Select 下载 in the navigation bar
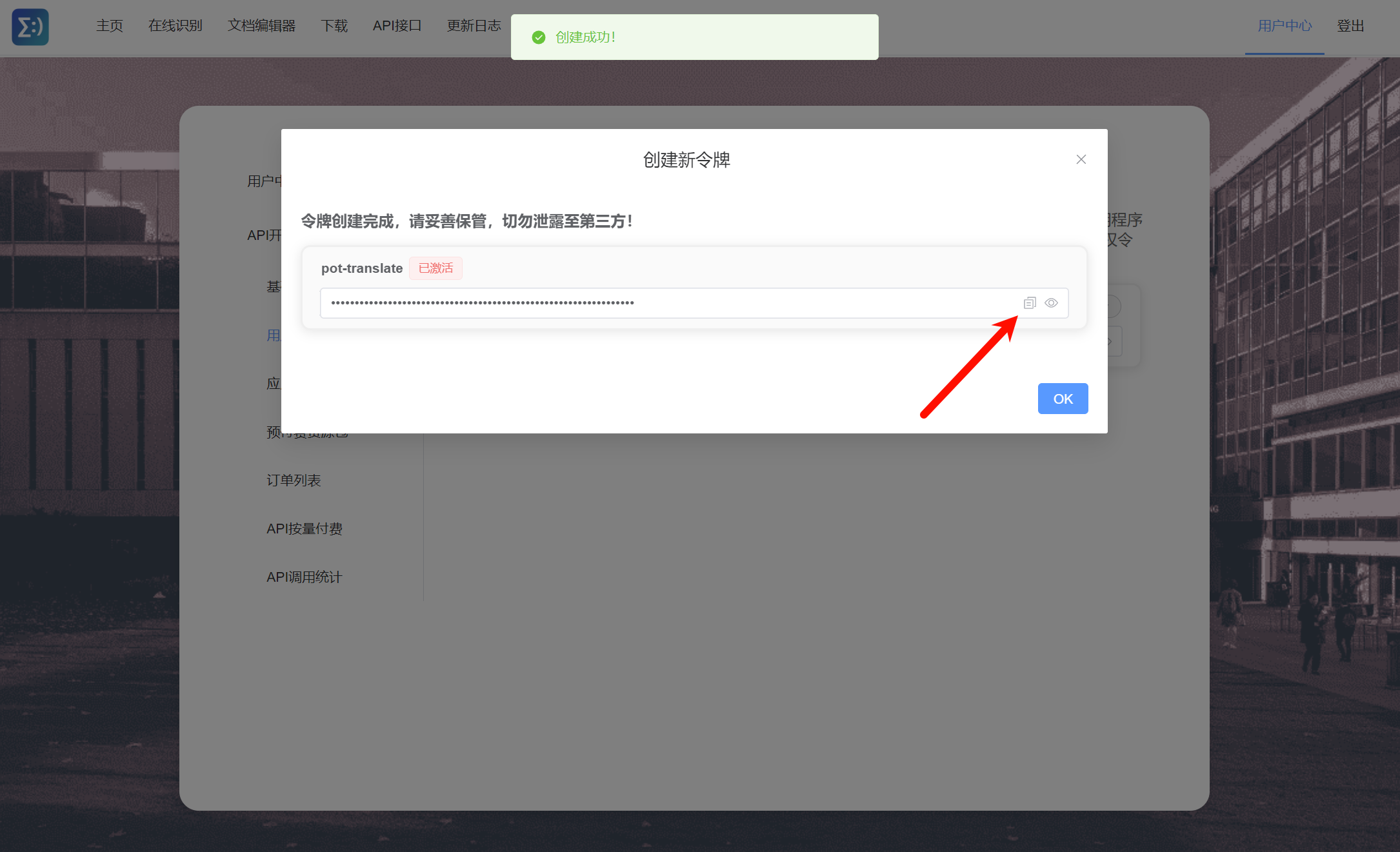Image resolution: width=1400 pixels, height=852 pixels. [334, 26]
